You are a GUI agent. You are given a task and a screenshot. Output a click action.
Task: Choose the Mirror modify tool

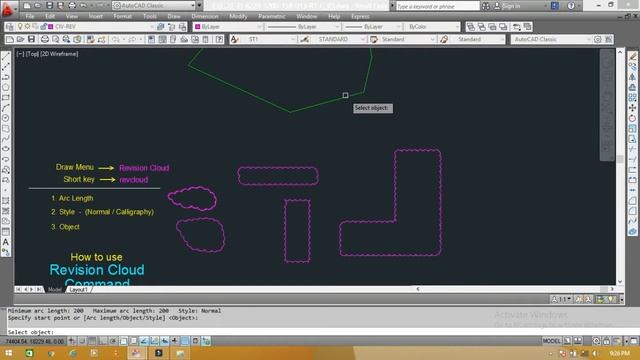point(632,77)
